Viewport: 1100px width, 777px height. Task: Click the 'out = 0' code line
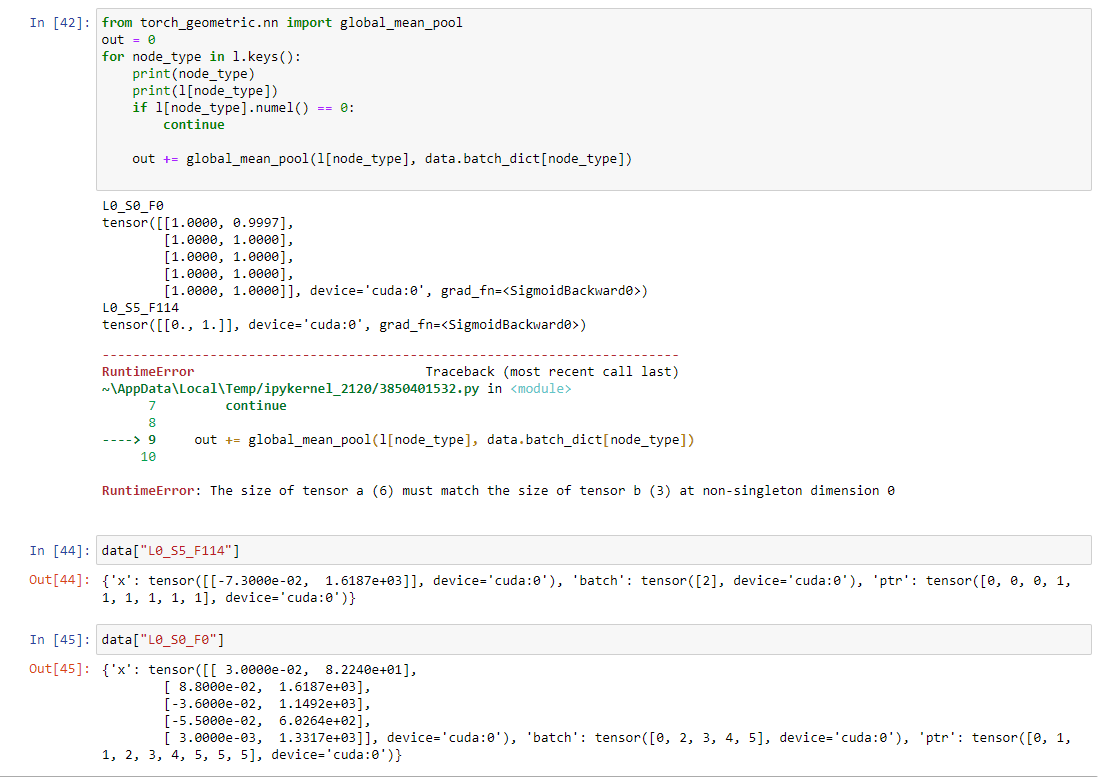tap(128, 40)
